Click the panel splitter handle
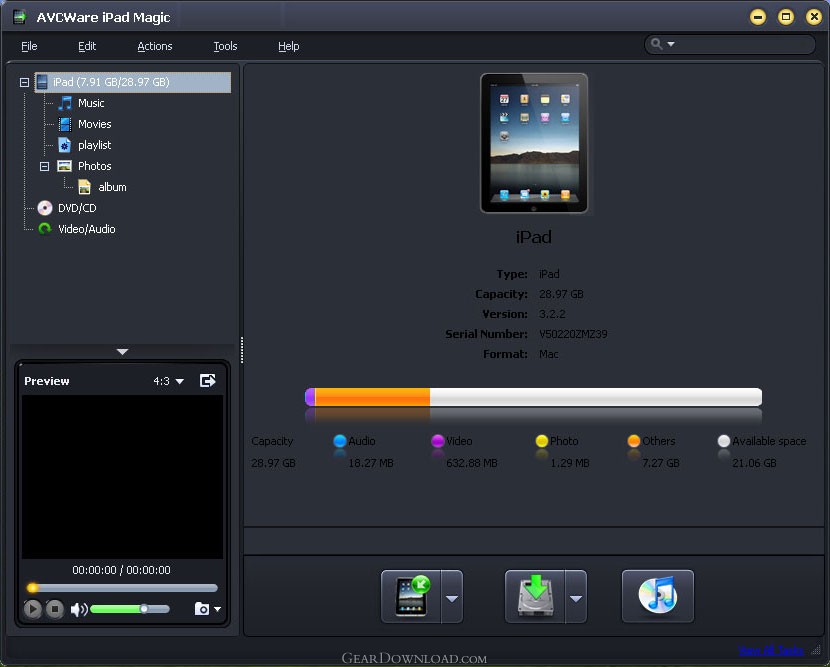The image size is (830, 667). pos(242,350)
